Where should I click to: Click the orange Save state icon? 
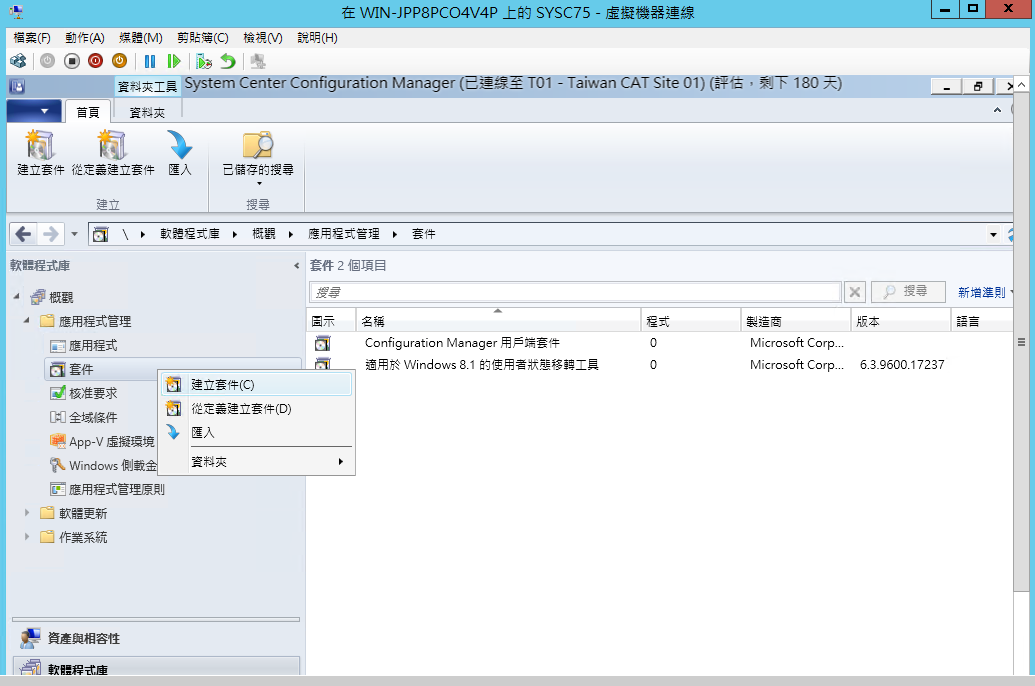tap(119, 61)
